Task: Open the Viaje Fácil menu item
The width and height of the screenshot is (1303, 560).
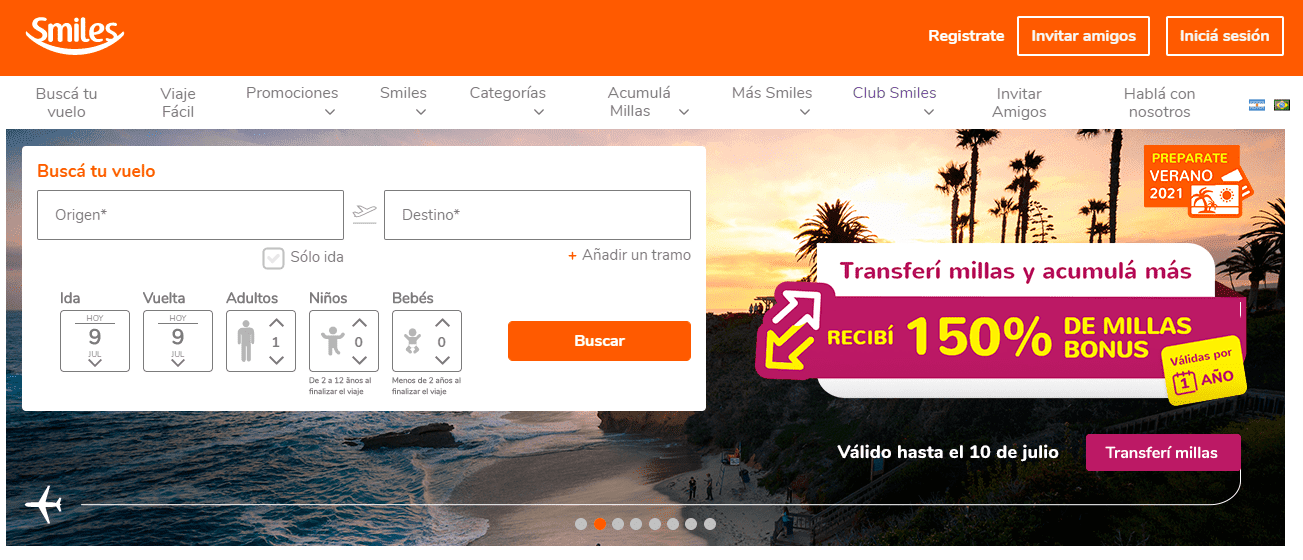Action: [178, 102]
